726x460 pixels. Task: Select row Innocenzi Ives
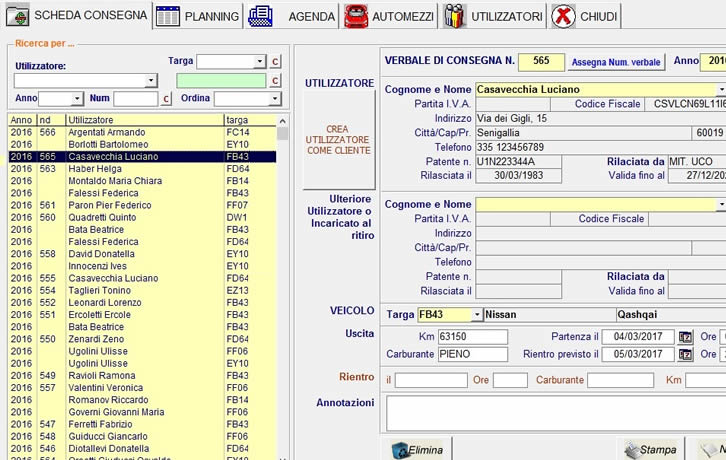(142, 266)
